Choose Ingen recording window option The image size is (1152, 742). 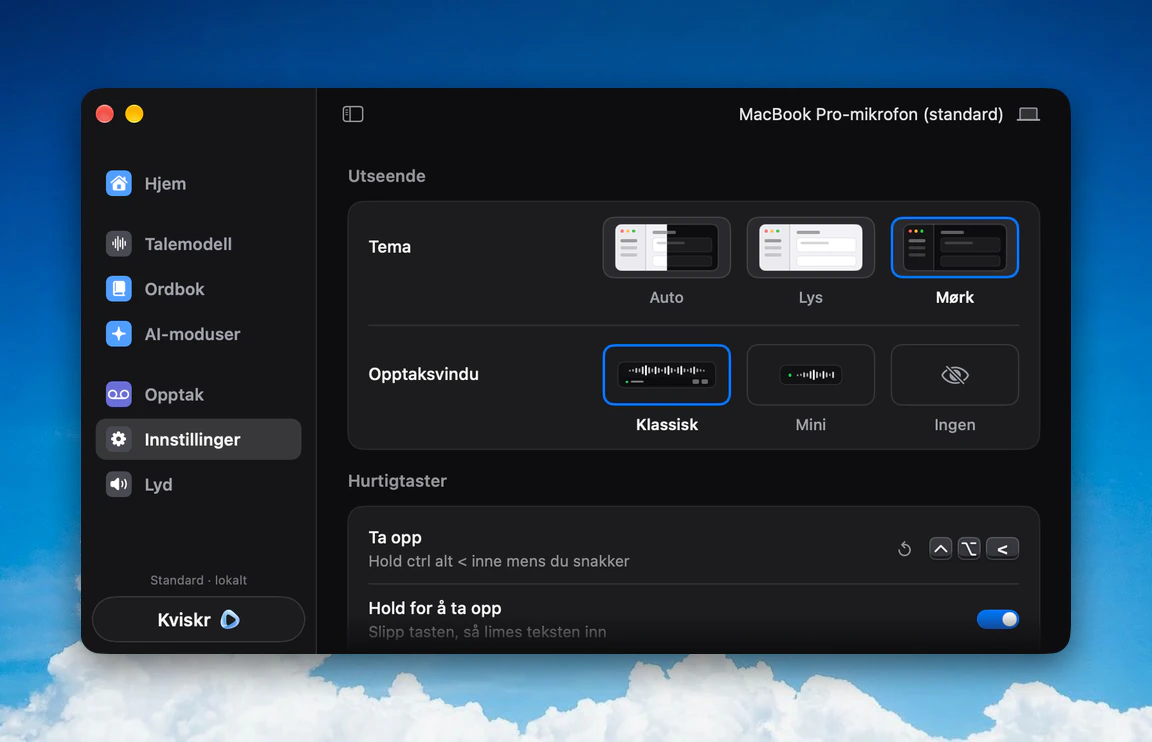click(x=954, y=375)
